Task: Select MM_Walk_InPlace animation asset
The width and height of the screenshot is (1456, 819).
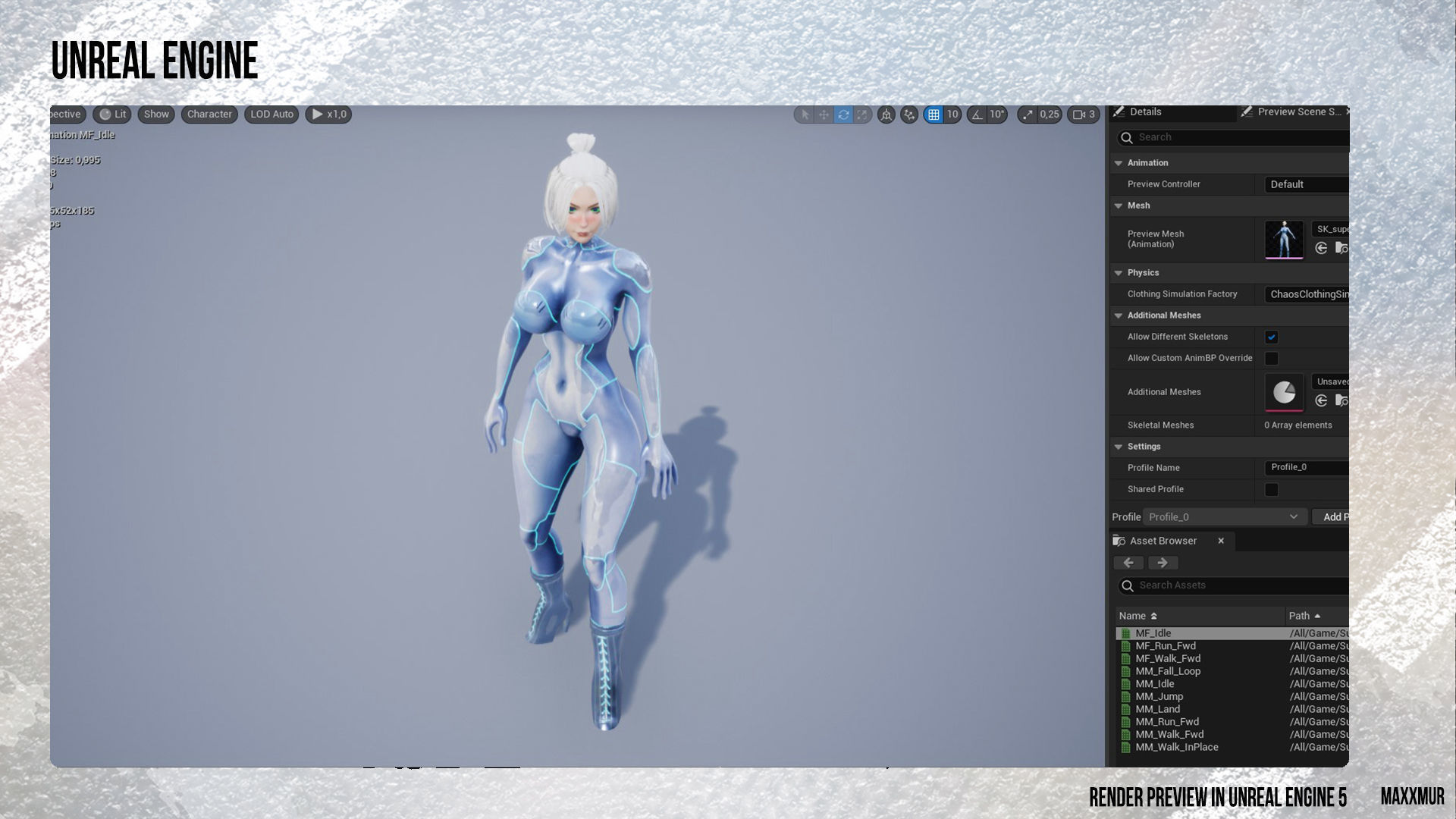Action: point(1232,747)
